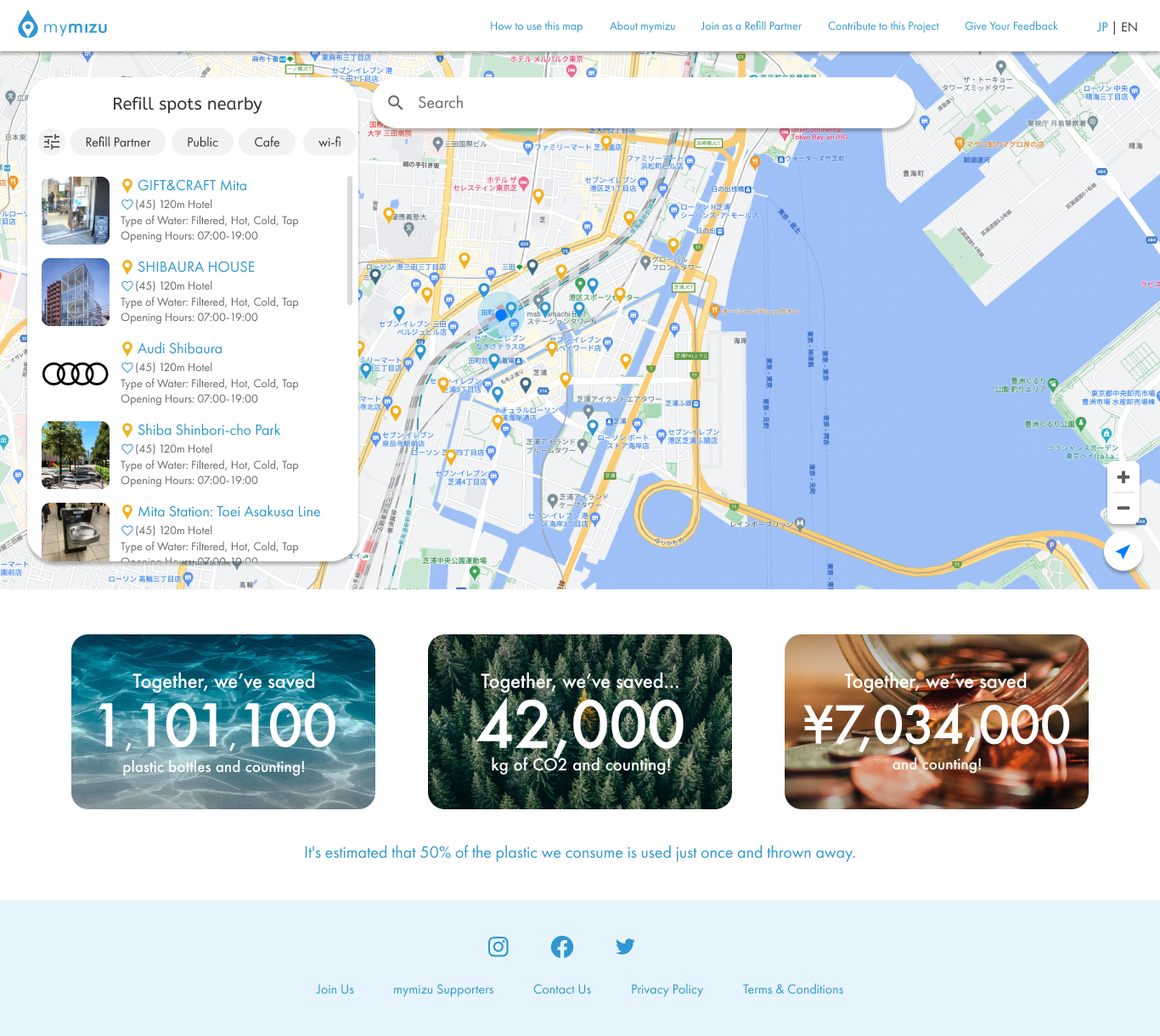Zoom in using the plus map control
Viewport: 1160px width, 1036px height.
(x=1123, y=476)
